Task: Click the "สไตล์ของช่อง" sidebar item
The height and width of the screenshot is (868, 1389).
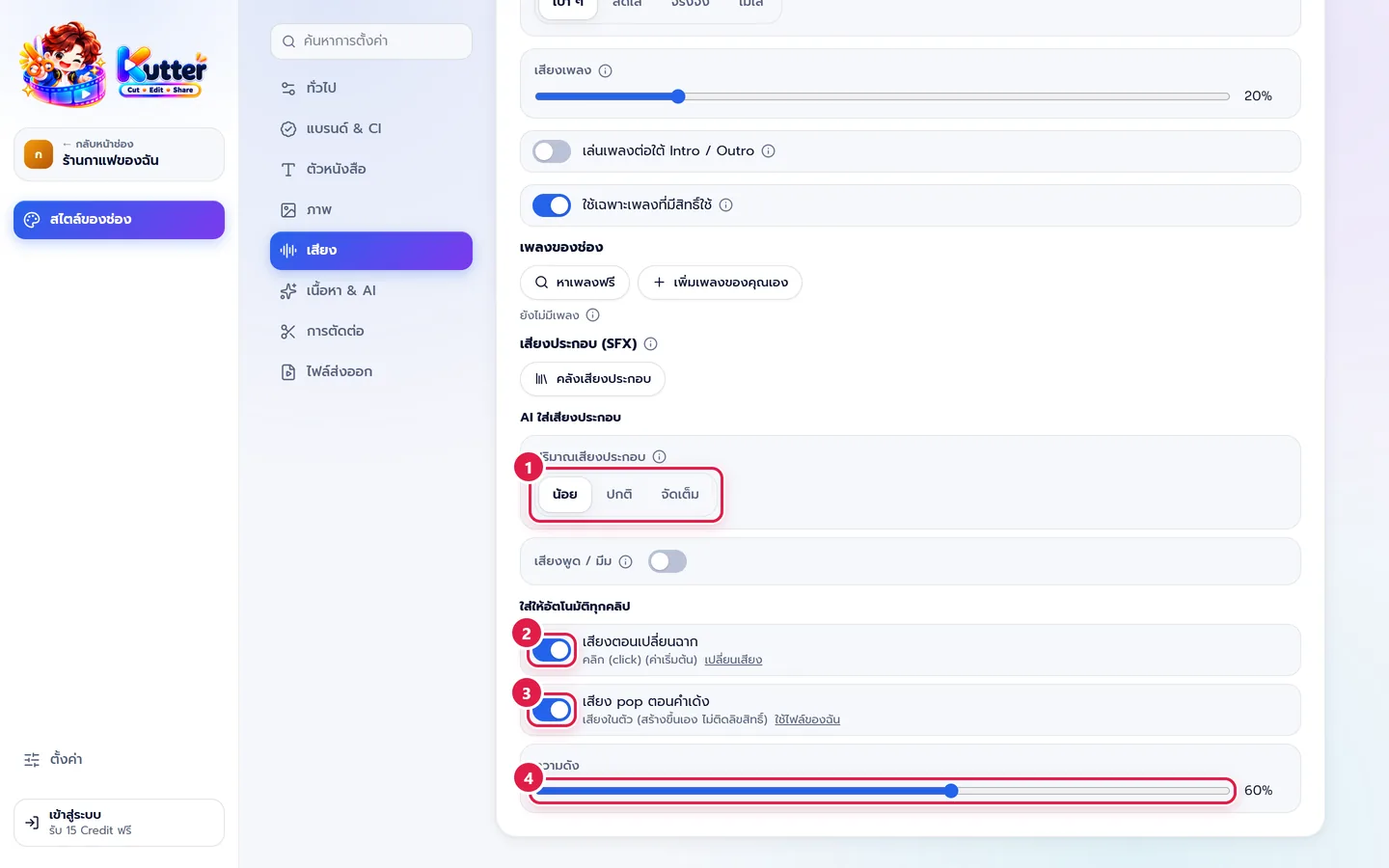Action: tap(119, 219)
